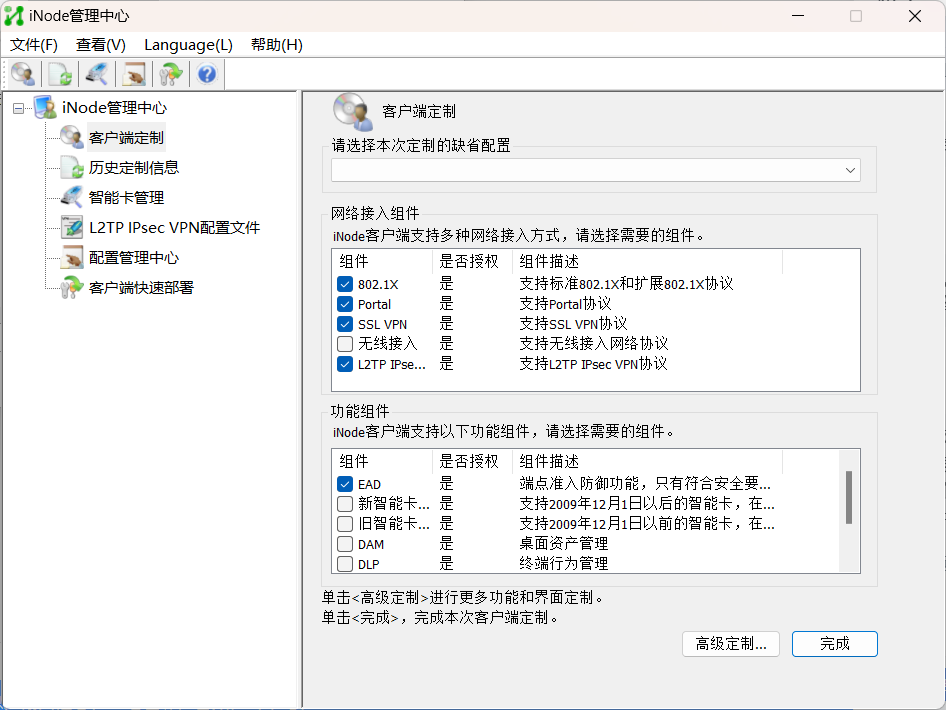Click the icon beside L2TP IPsec VPN配置文件

pos(72,227)
